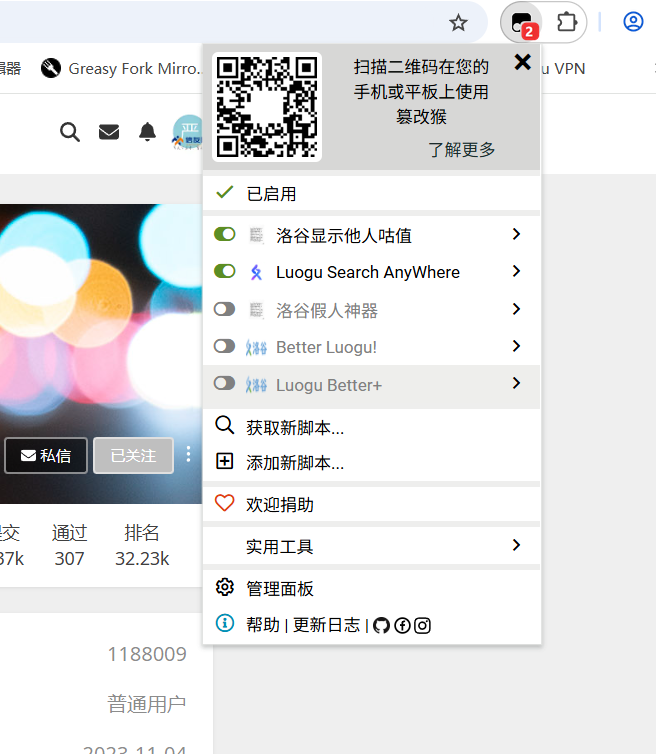
Task: Click the gear icon beside 管理面板
Action: pos(225,587)
